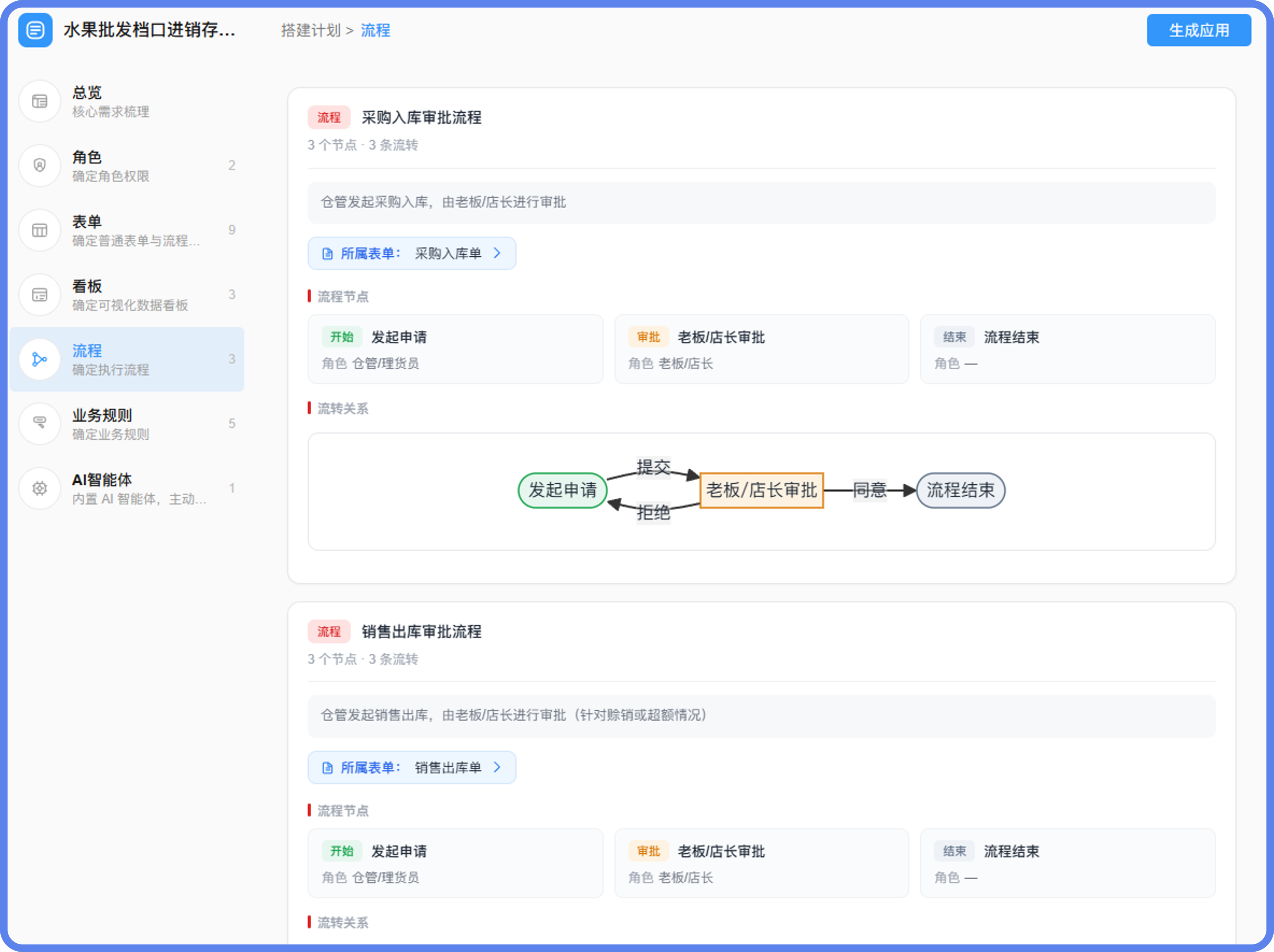
Task: Click green 发起申请 node in diagram
Action: tap(563, 490)
